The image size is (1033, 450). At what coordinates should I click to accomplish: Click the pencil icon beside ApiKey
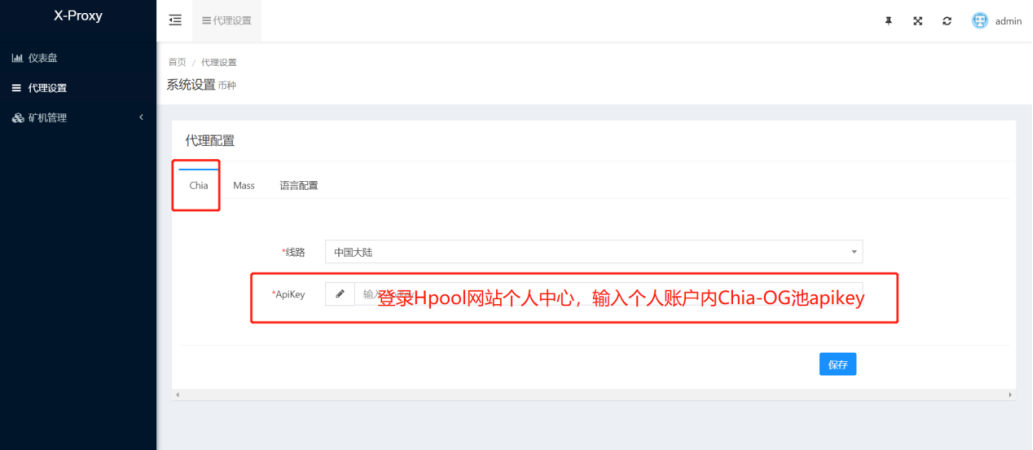click(340, 294)
